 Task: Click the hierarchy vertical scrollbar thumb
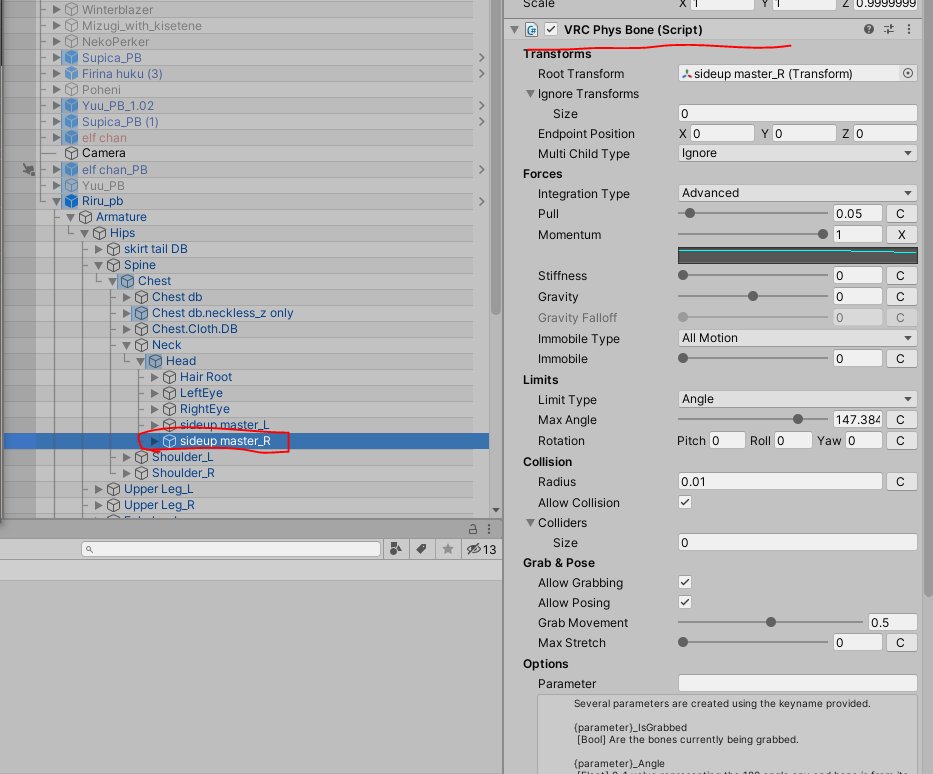click(496, 158)
